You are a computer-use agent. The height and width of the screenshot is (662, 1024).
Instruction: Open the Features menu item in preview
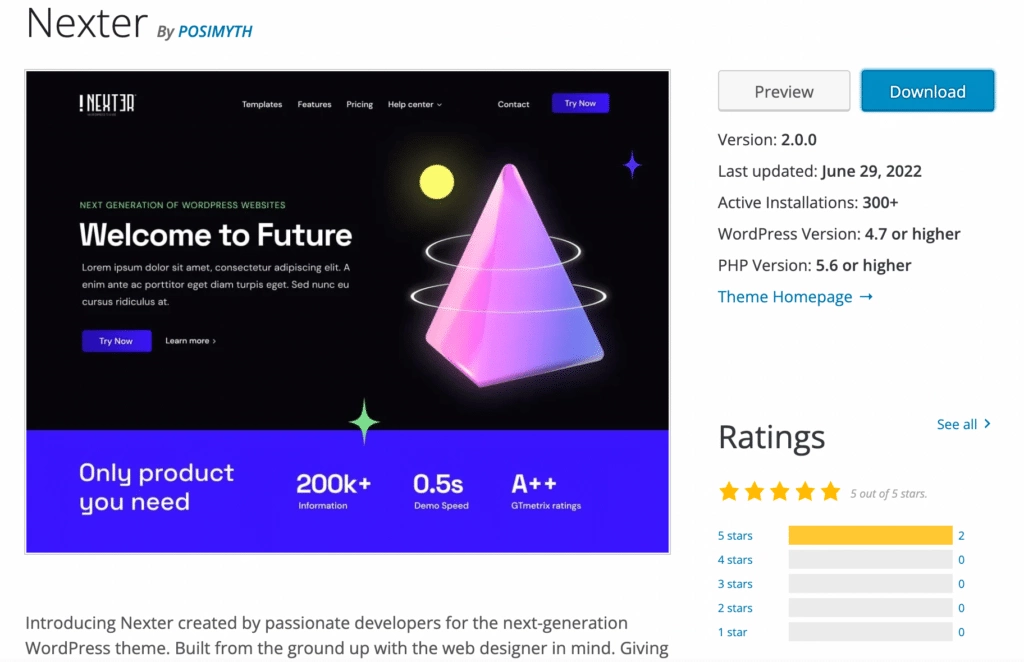[x=314, y=104]
